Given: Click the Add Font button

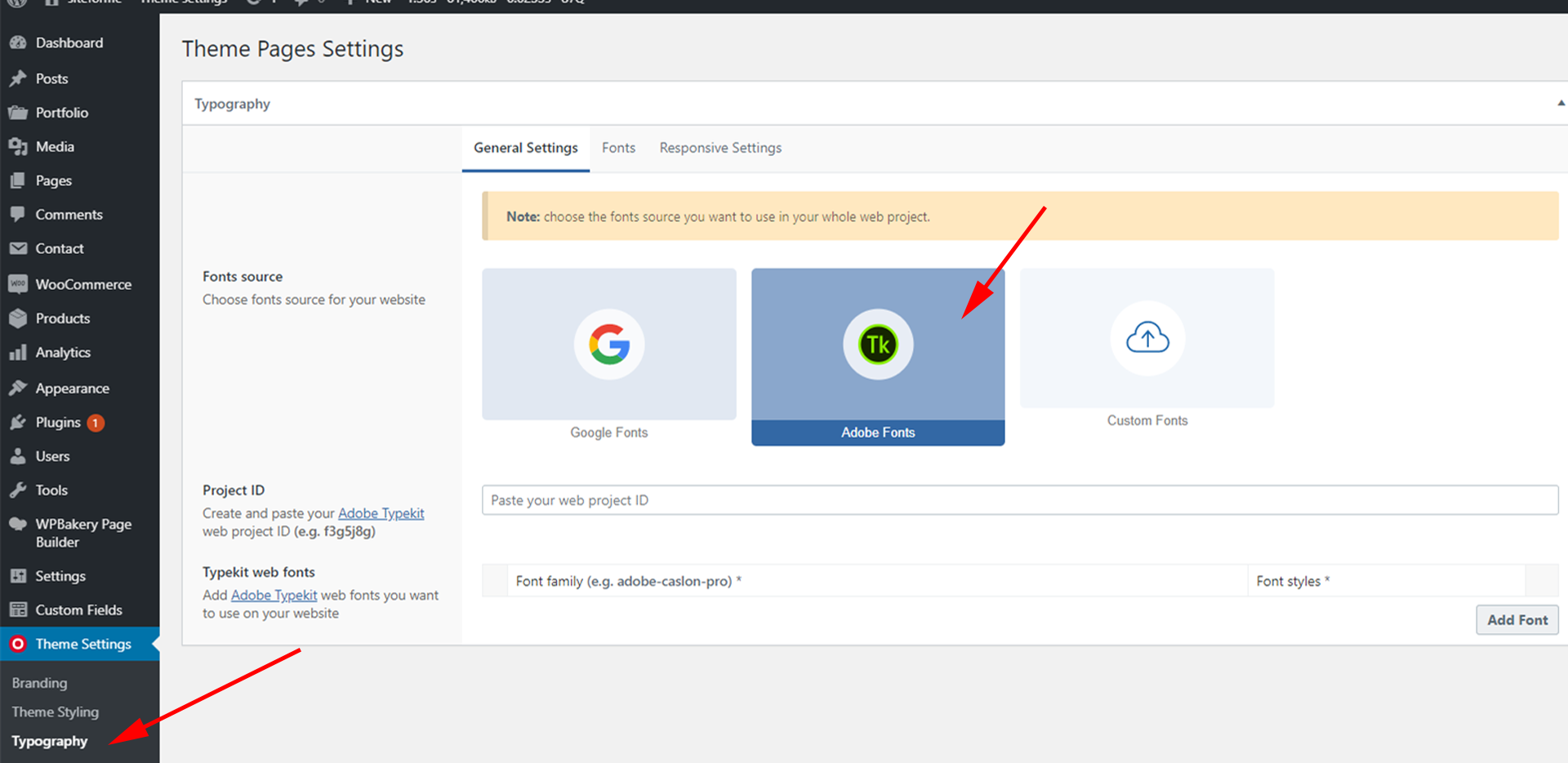Looking at the screenshot, I should pyautogui.click(x=1517, y=620).
